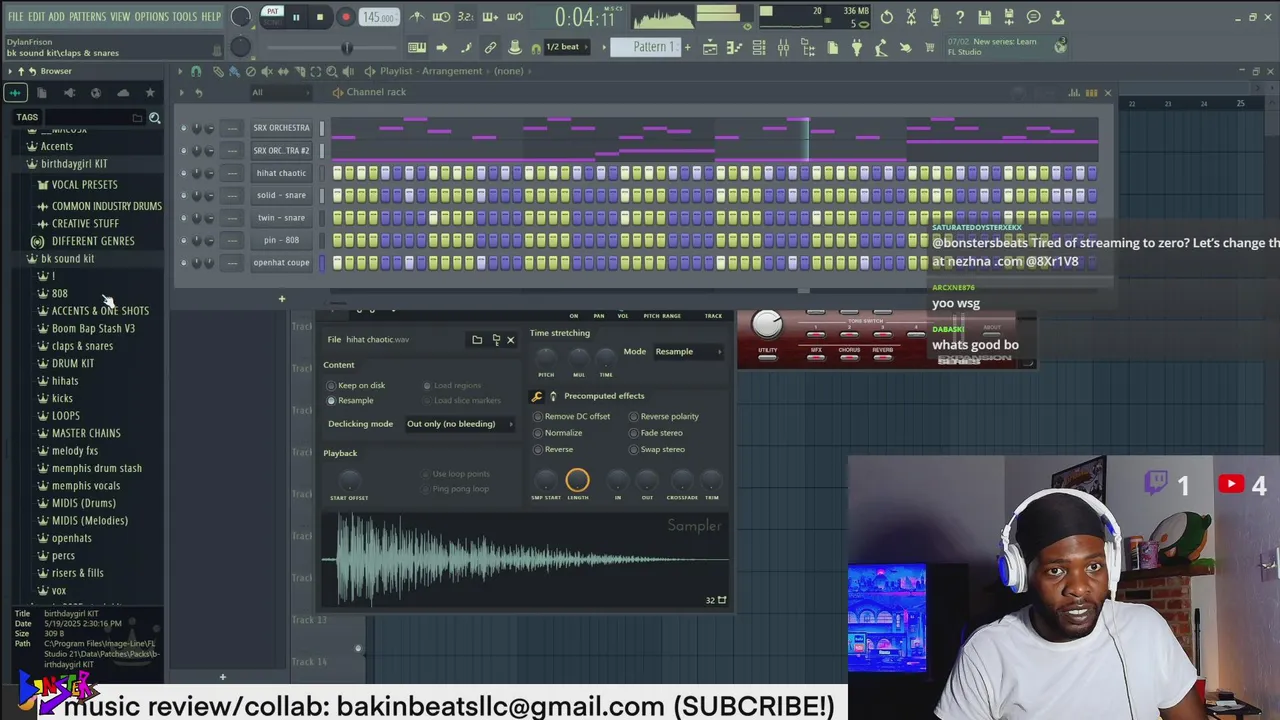Open the PATTERNS menu
The image size is (1280, 720).
pyautogui.click(x=87, y=17)
